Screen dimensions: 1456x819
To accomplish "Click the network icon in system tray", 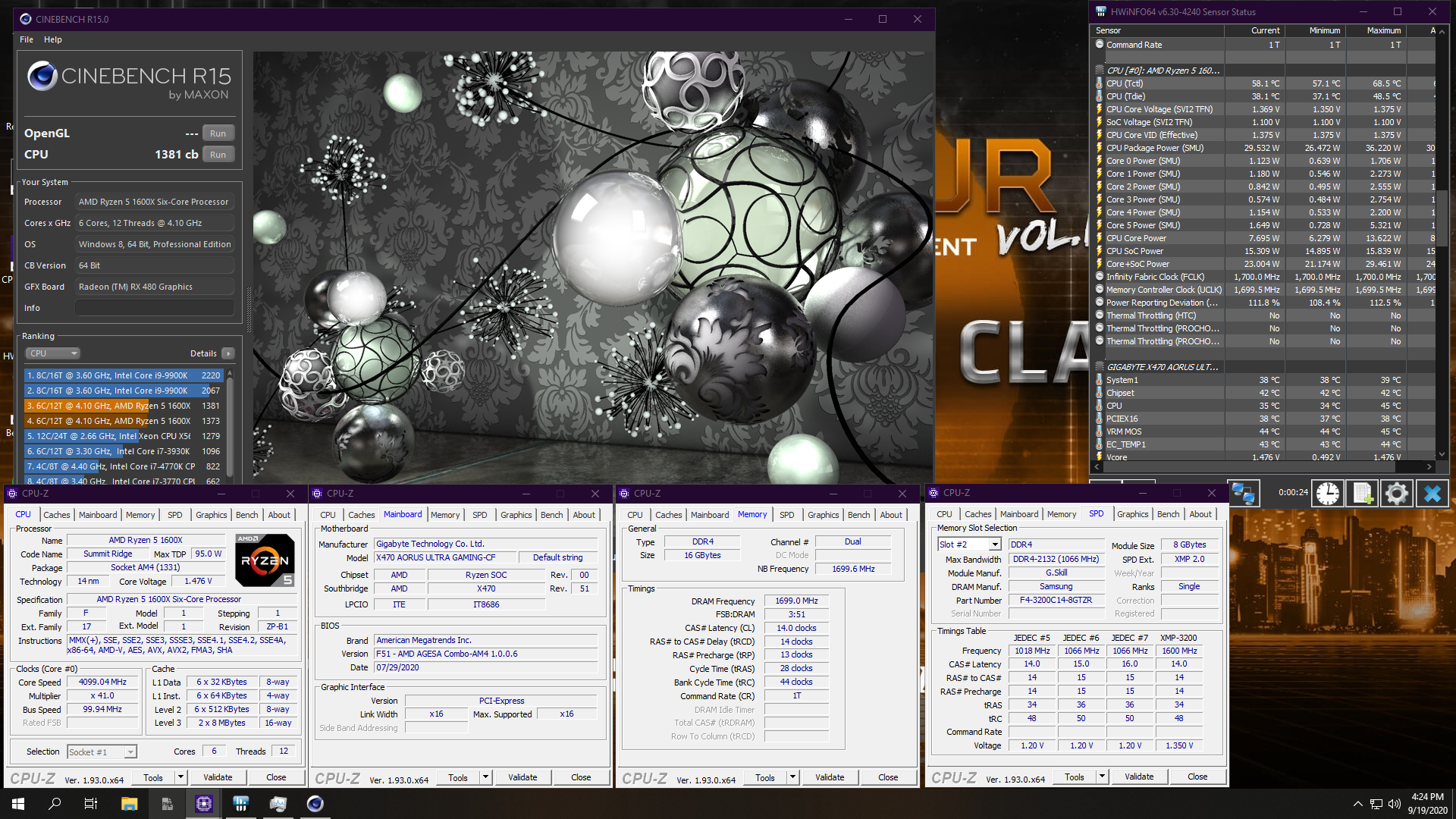I will 1376,804.
